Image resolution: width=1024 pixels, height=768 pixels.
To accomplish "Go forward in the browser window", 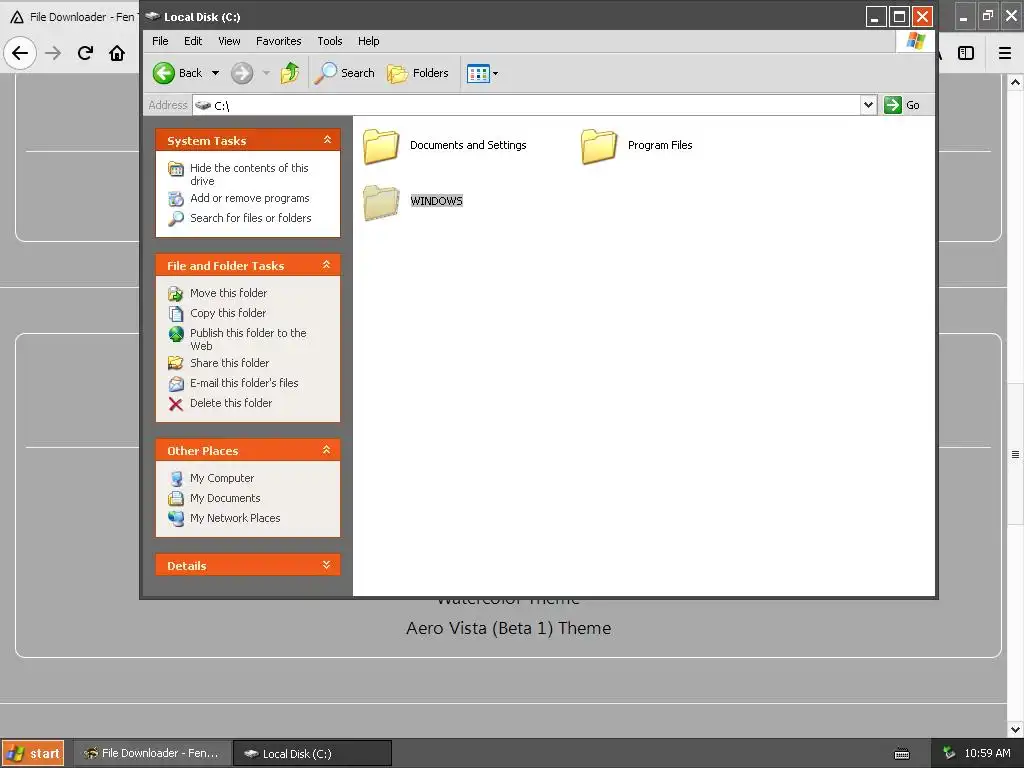I will click(53, 53).
